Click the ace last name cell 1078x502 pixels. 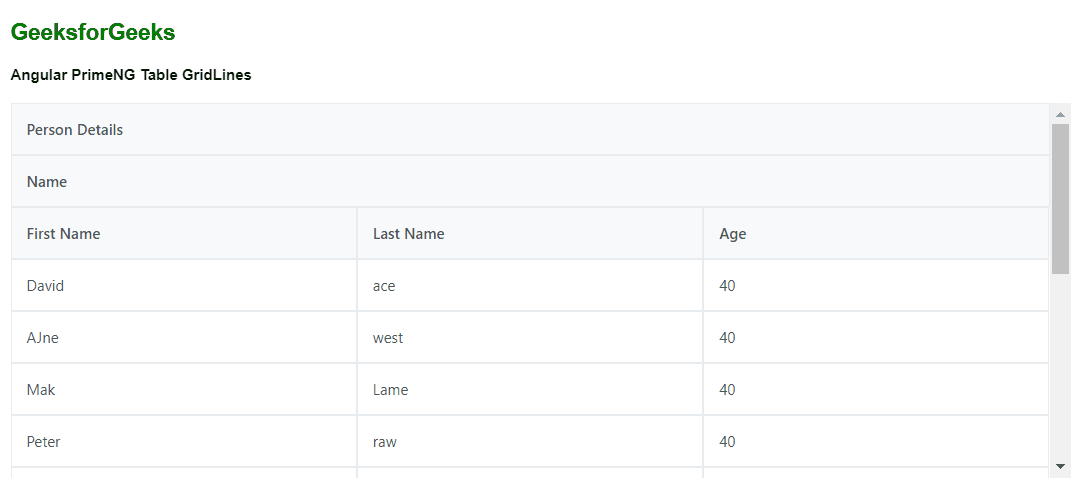384,286
